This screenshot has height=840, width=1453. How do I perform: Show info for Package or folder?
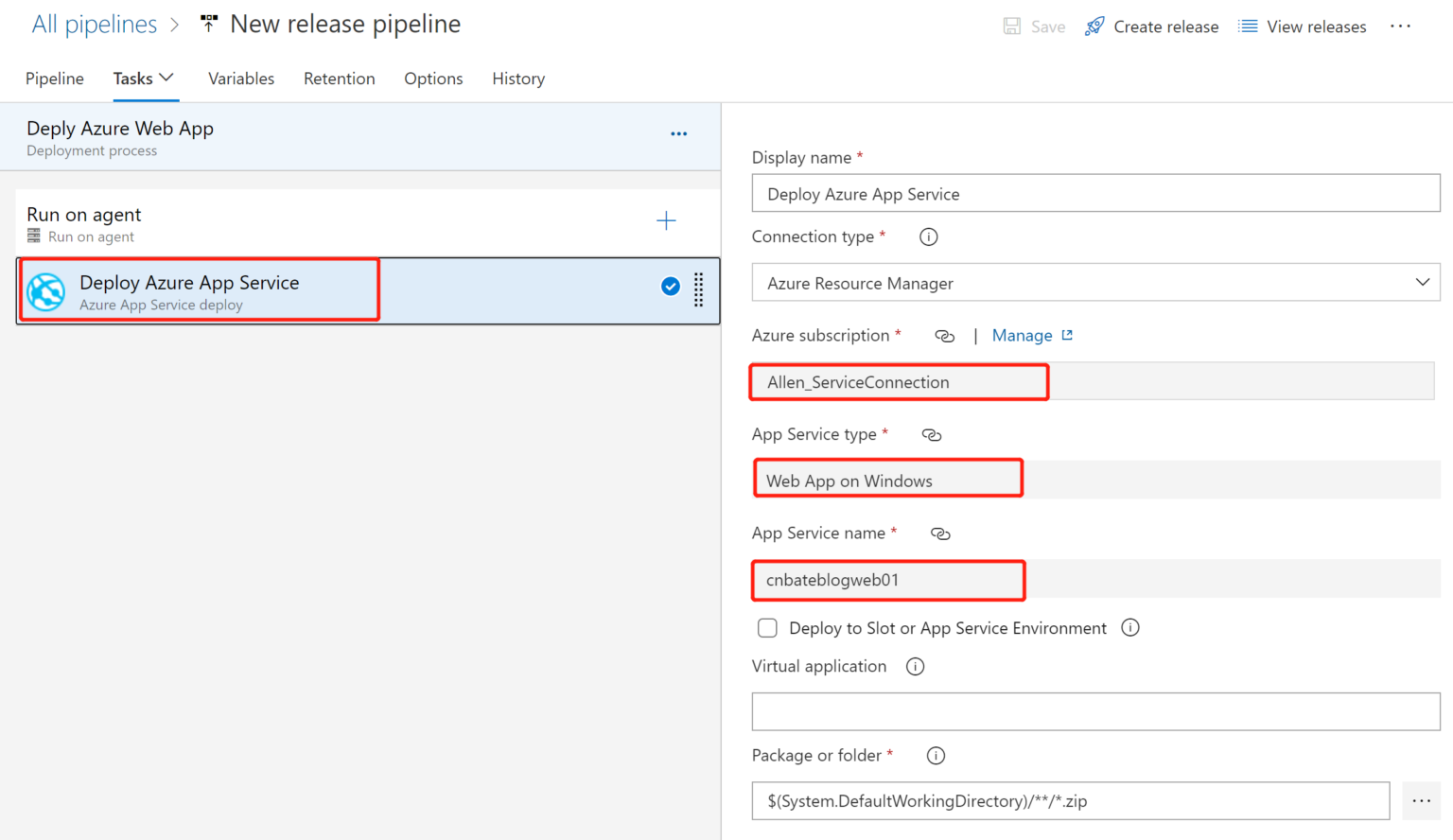point(936,756)
